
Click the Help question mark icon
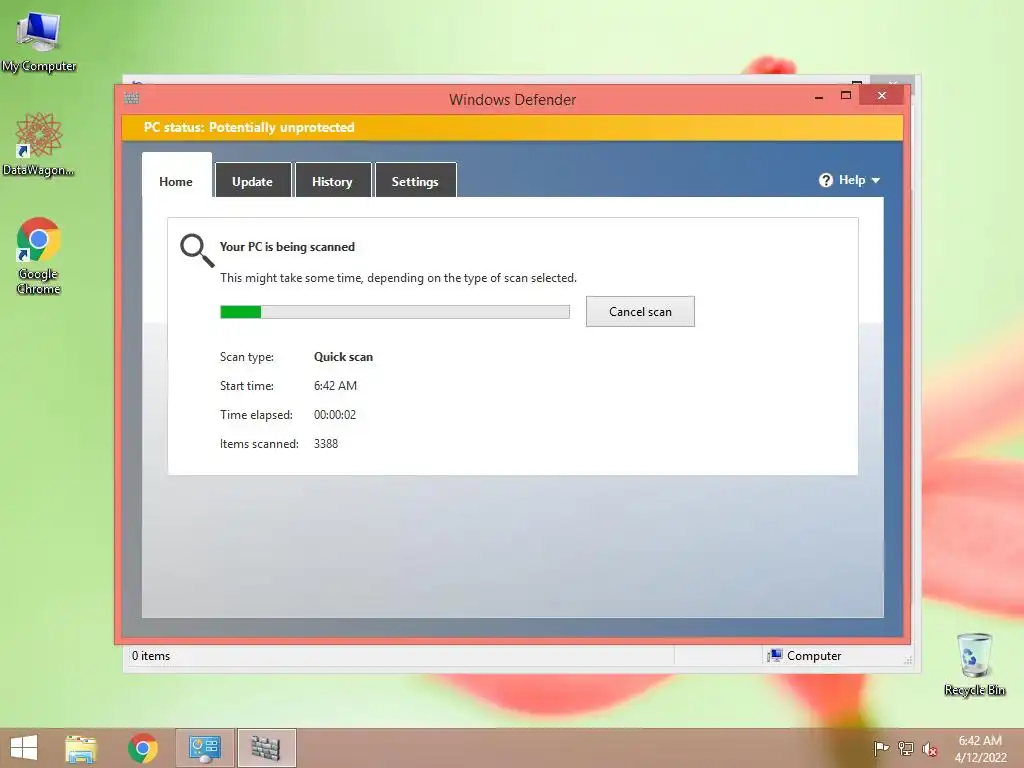825,180
